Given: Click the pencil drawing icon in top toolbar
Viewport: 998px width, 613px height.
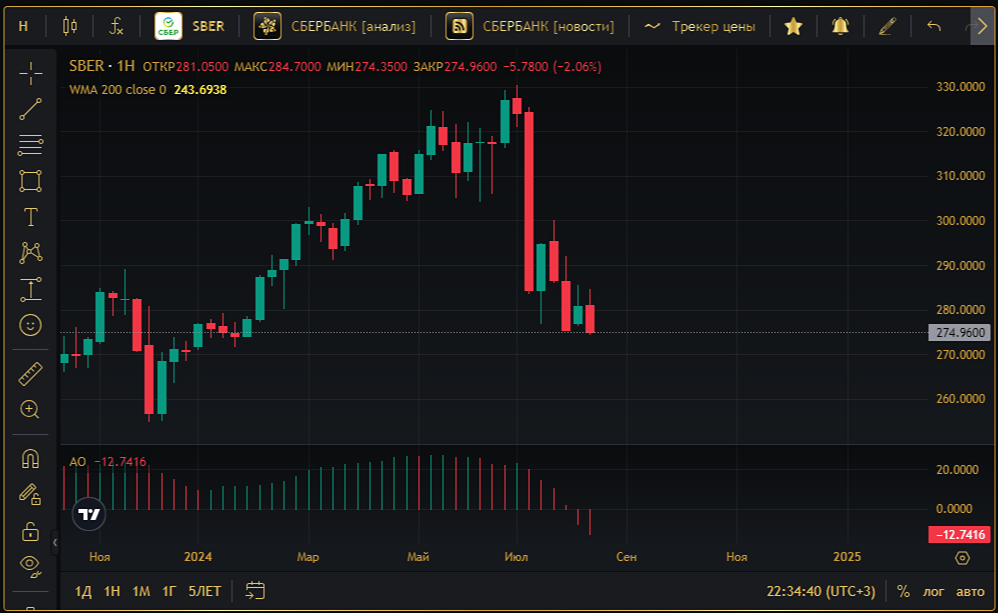Looking at the screenshot, I should 887,26.
